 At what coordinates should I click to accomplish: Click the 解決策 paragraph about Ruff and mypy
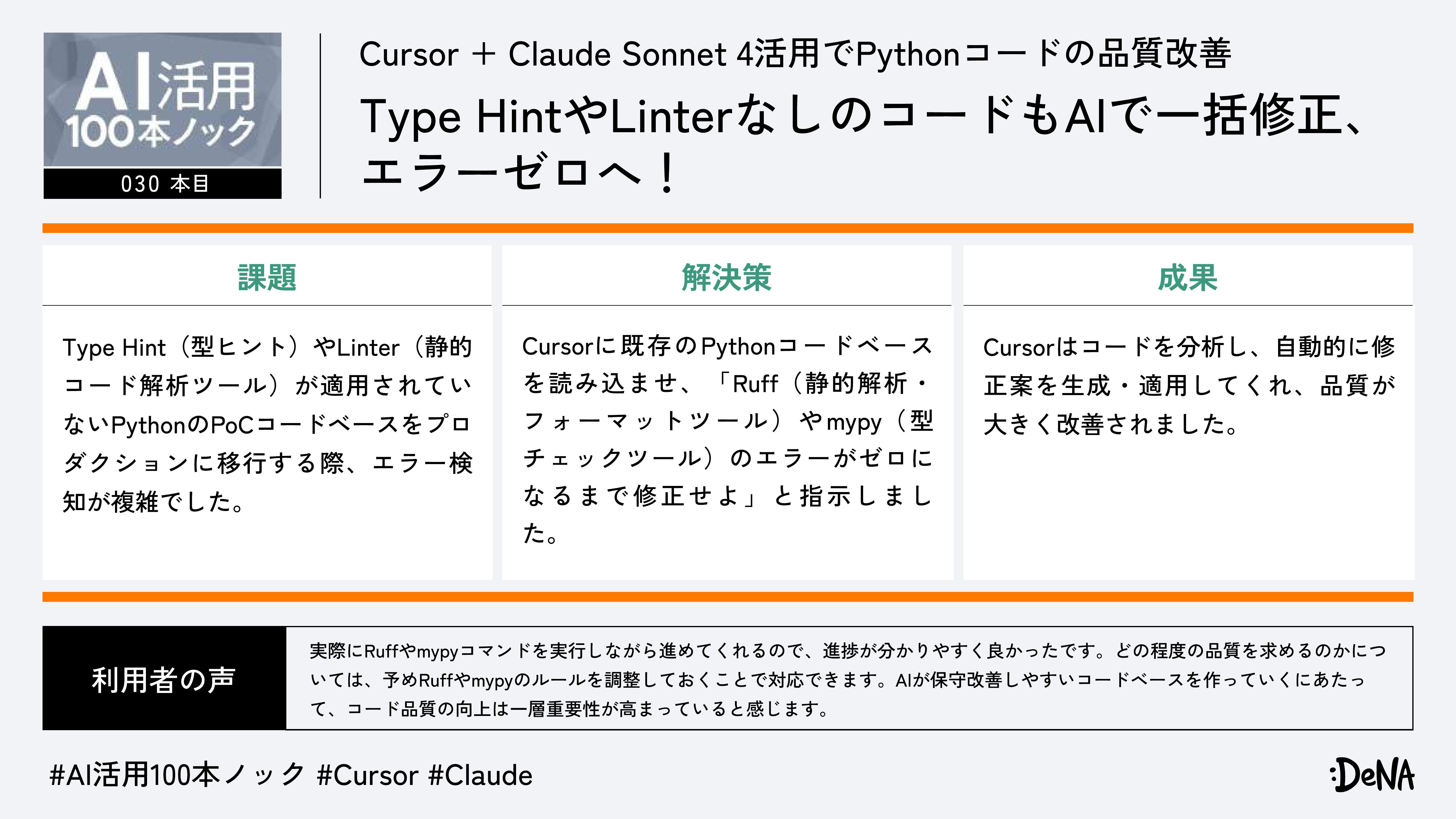[727, 439]
